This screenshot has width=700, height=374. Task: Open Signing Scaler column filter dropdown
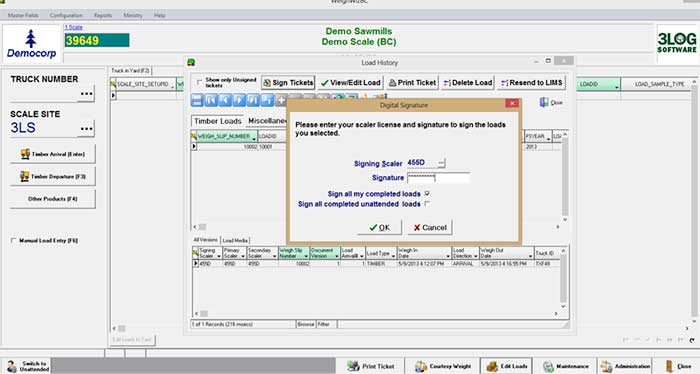click(219, 256)
